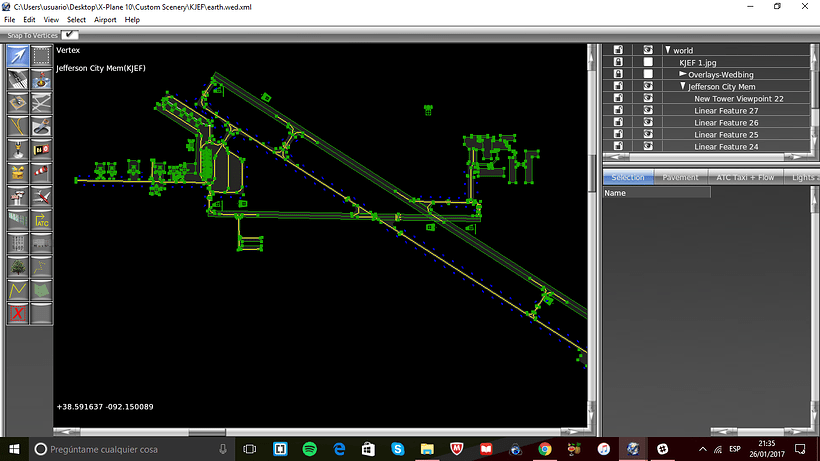Open Spotify from the taskbar
Viewport: 820px width, 461px height.
310,449
